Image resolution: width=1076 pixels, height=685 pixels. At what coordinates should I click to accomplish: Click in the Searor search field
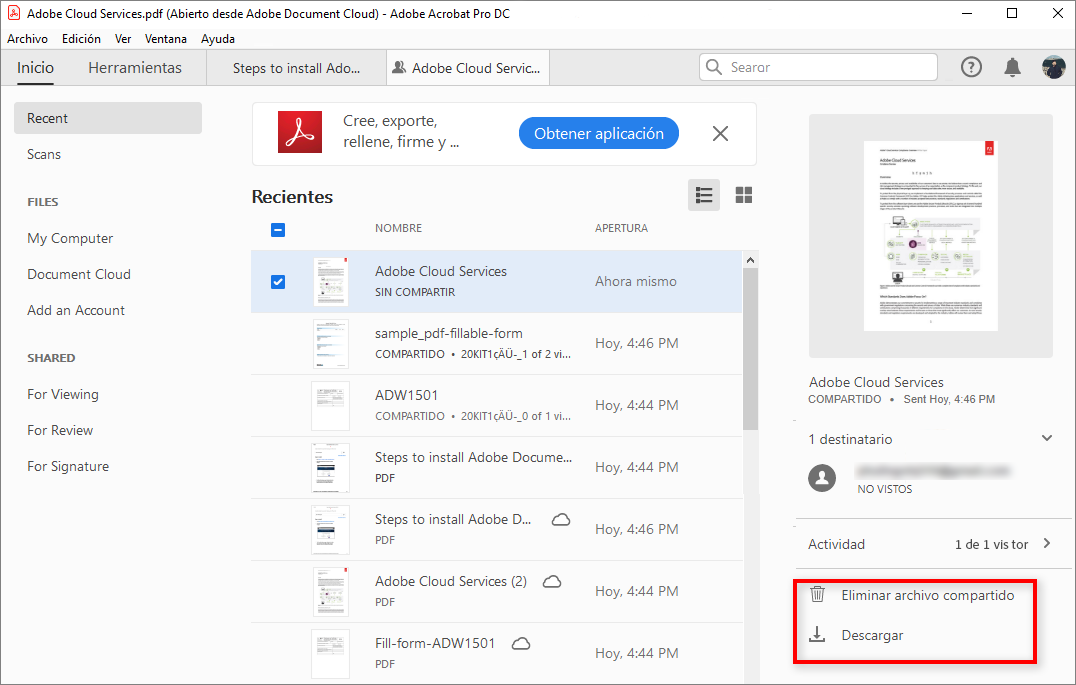818,67
